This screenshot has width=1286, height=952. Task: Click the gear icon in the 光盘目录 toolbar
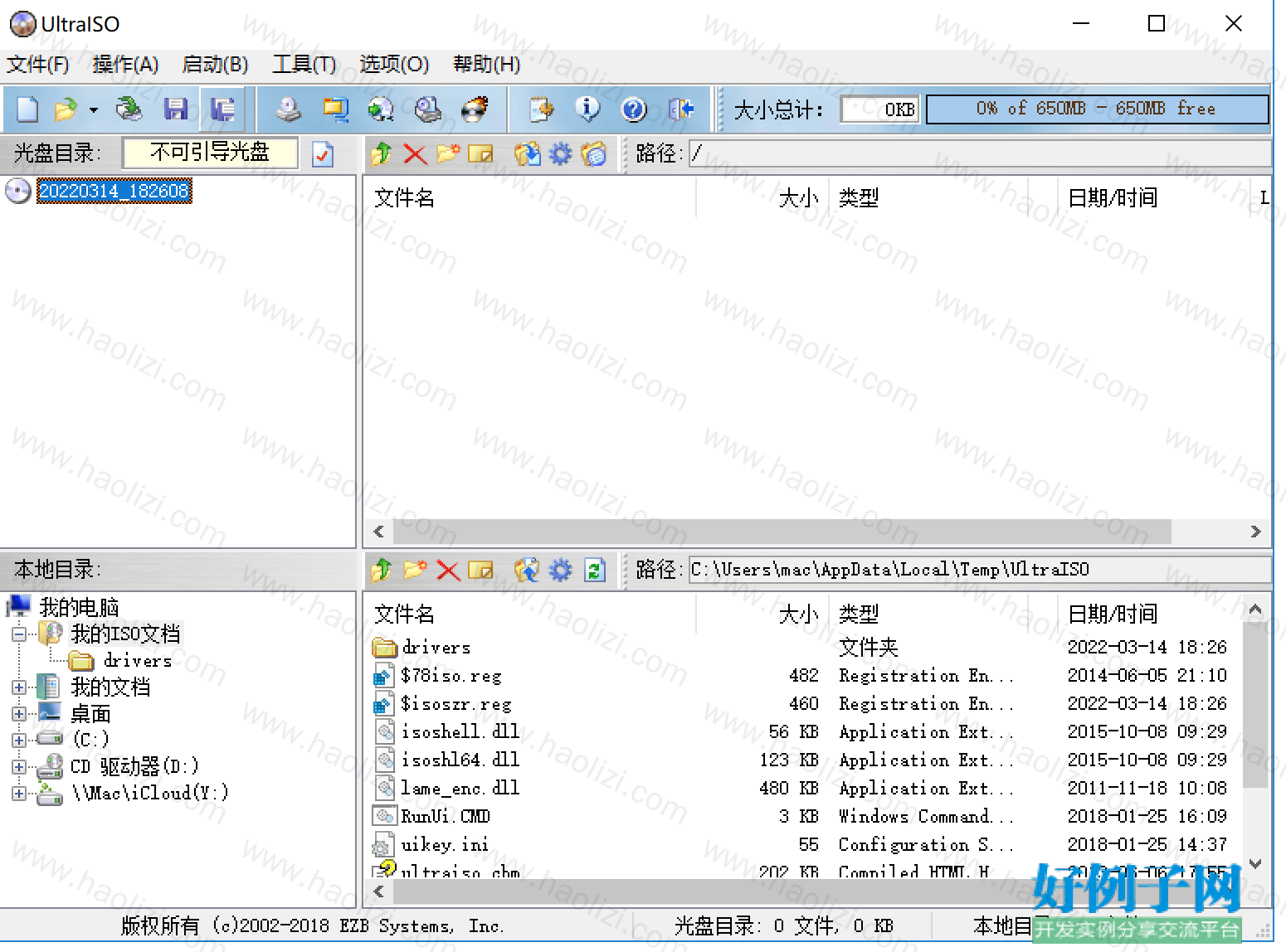[x=561, y=153]
